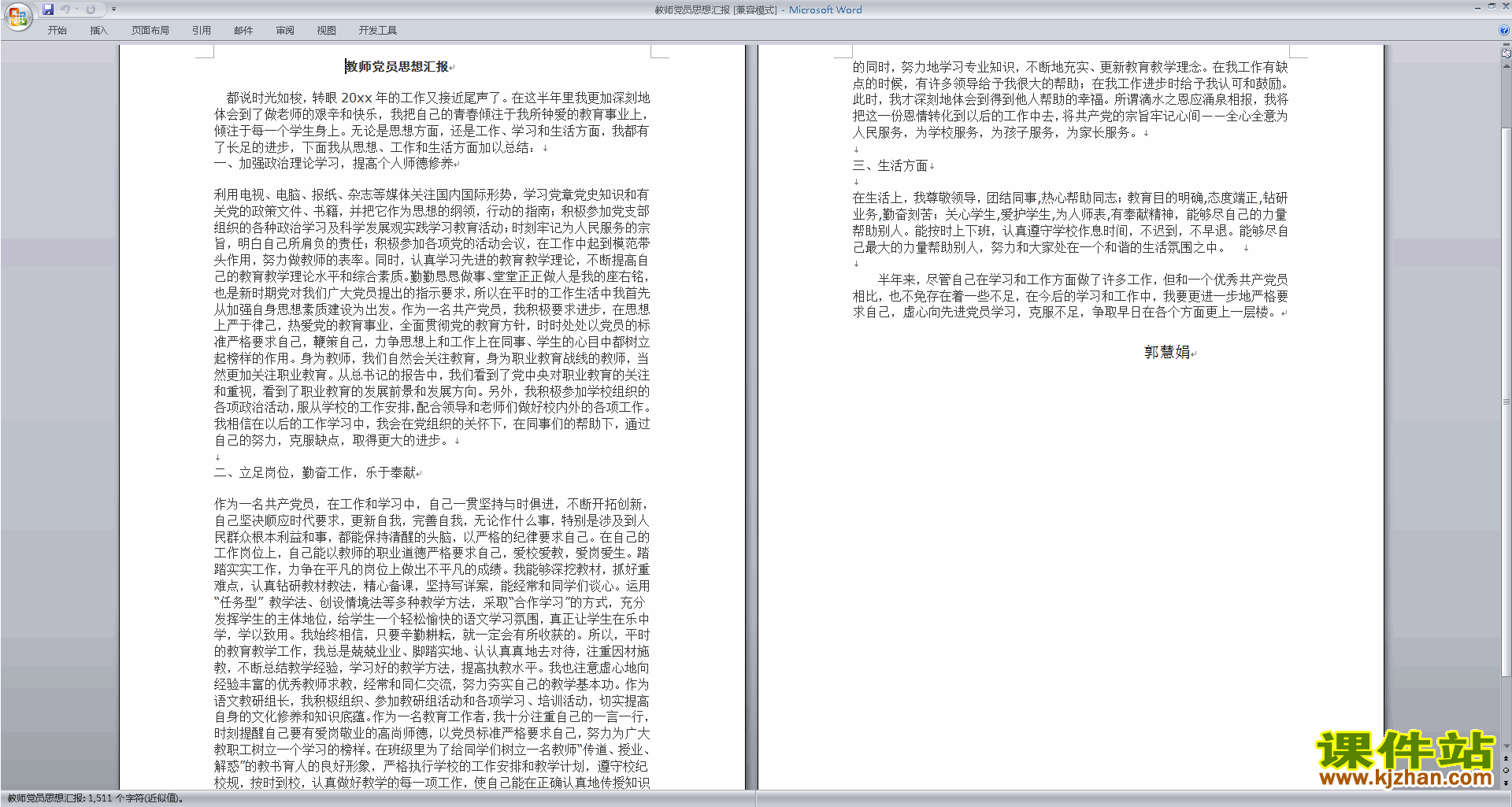Screen dimensions: 1512x807
Task: Open the round Office button menu
Action: [17, 17]
